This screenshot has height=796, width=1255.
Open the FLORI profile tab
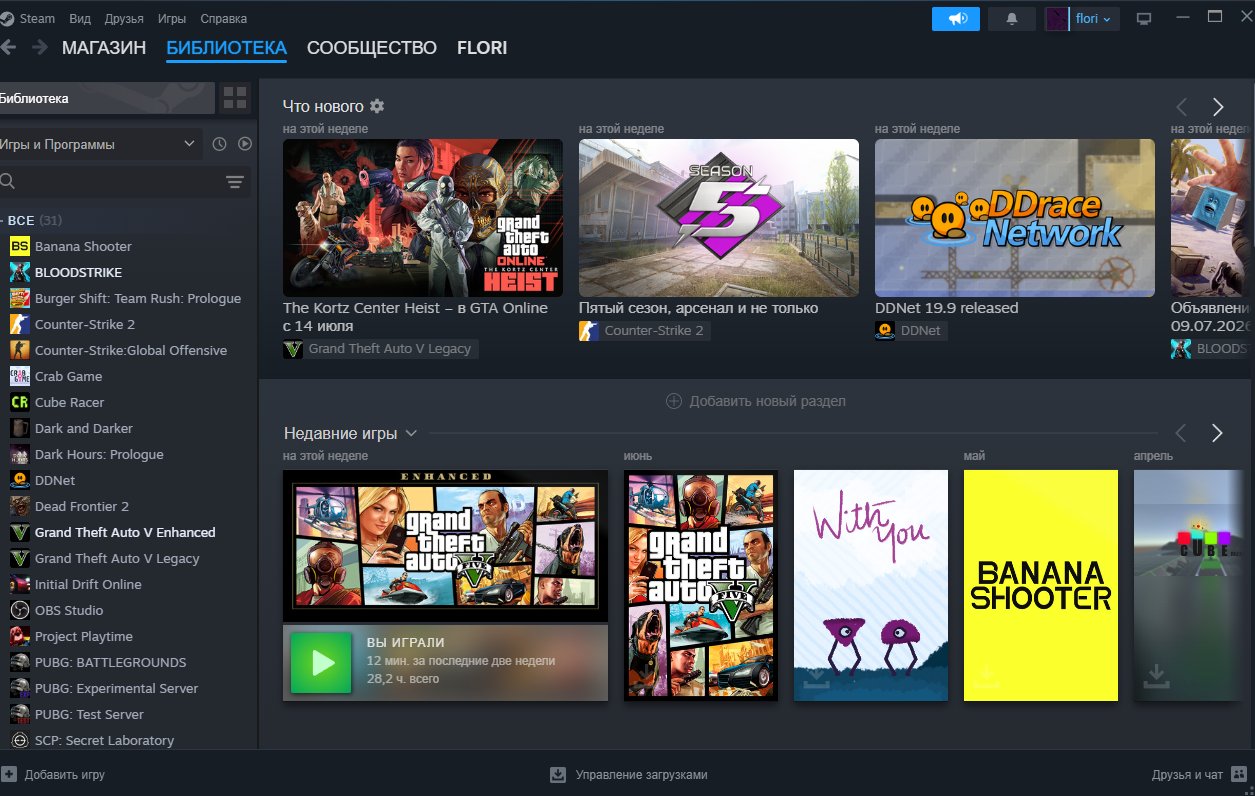pos(482,48)
